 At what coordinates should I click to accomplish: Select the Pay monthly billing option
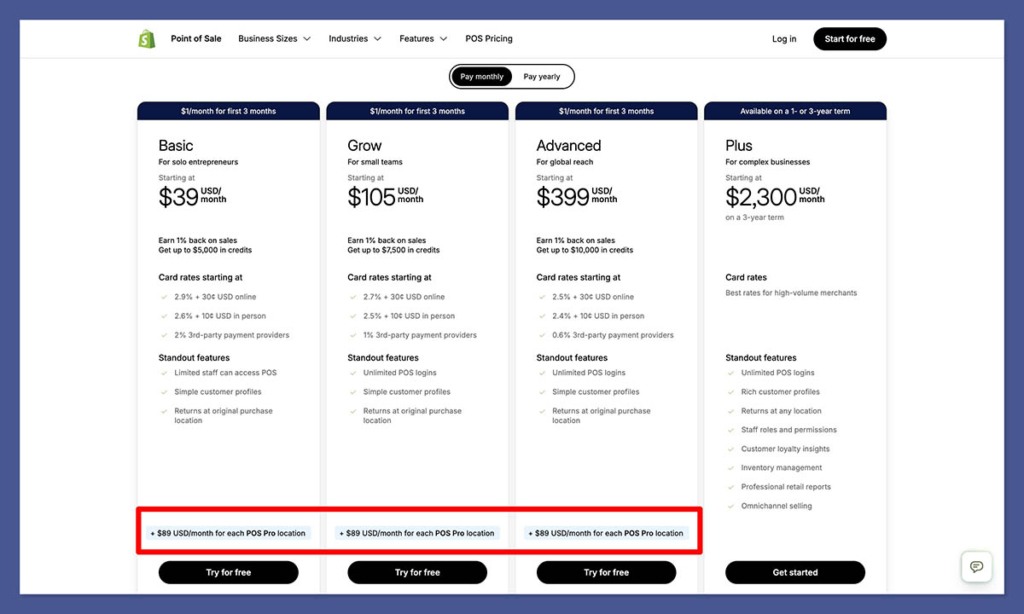point(482,77)
